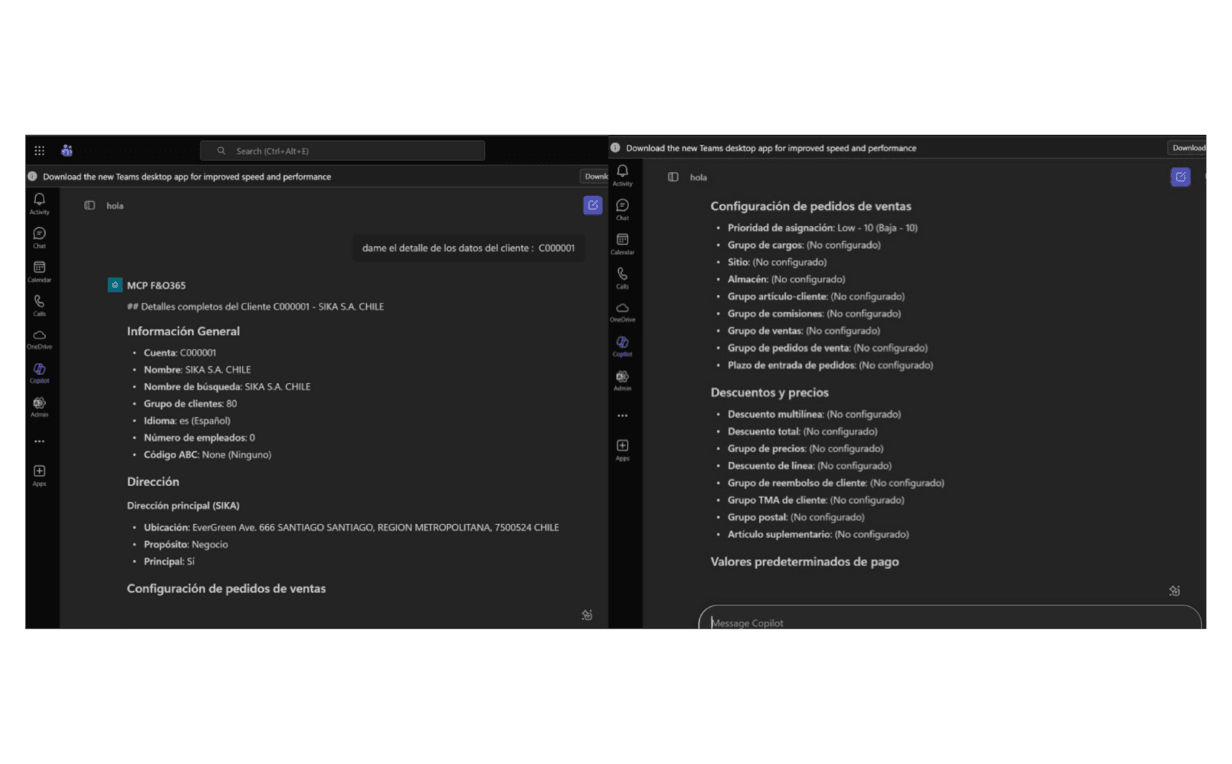Viewport: 1232px width, 764px height.
Task: Open OneDrive in the left window sidebar
Action: 39,338
